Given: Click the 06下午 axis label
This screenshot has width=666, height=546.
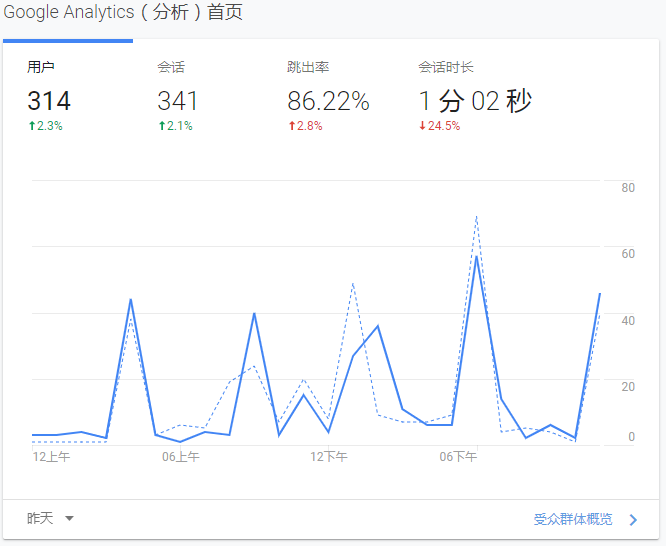Looking at the screenshot, I should tap(458, 457).
